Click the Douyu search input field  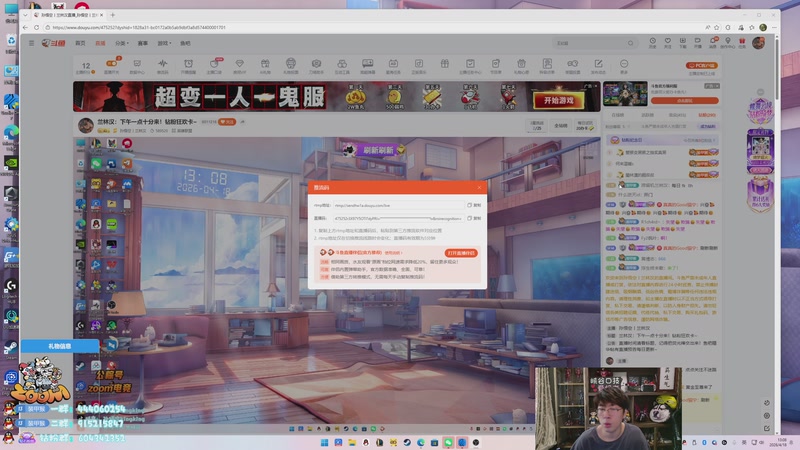[x=589, y=43]
